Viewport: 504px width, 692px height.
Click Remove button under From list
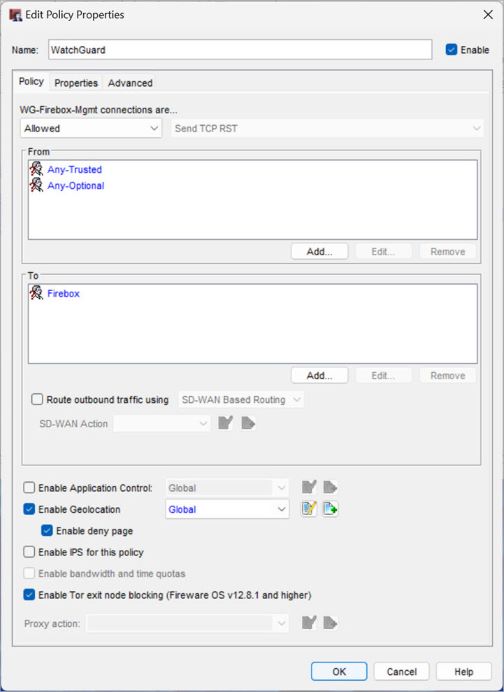click(x=448, y=252)
